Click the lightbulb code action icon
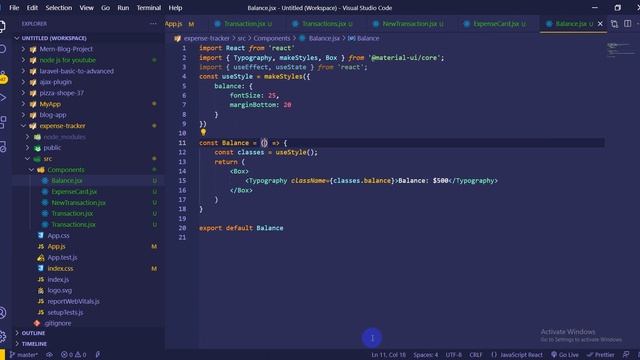640x360 pixels. tap(203, 132)
